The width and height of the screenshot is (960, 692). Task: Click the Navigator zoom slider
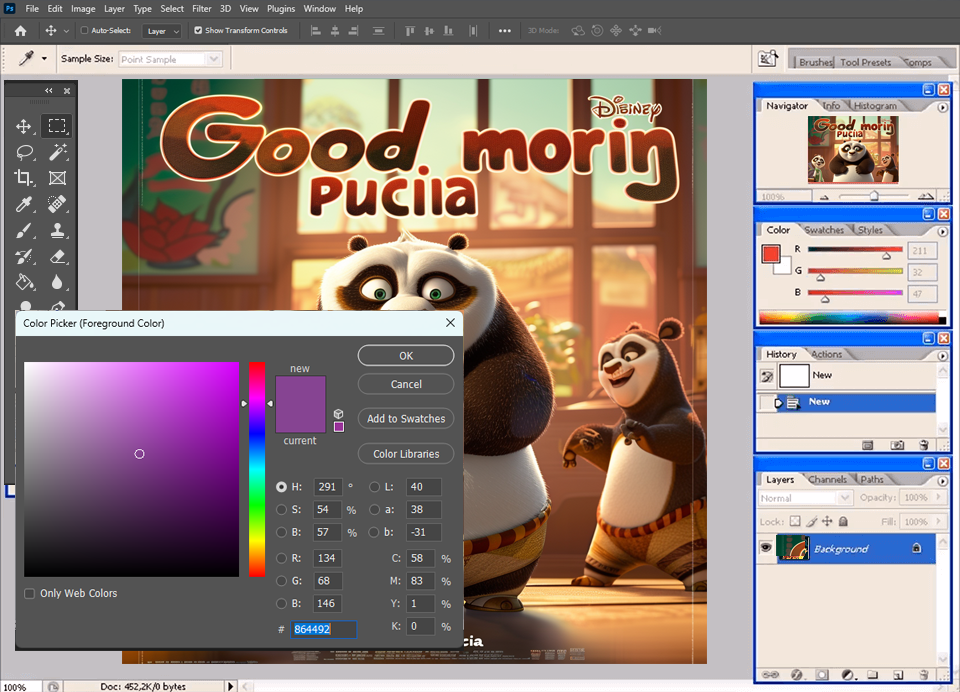click(874, 196)
